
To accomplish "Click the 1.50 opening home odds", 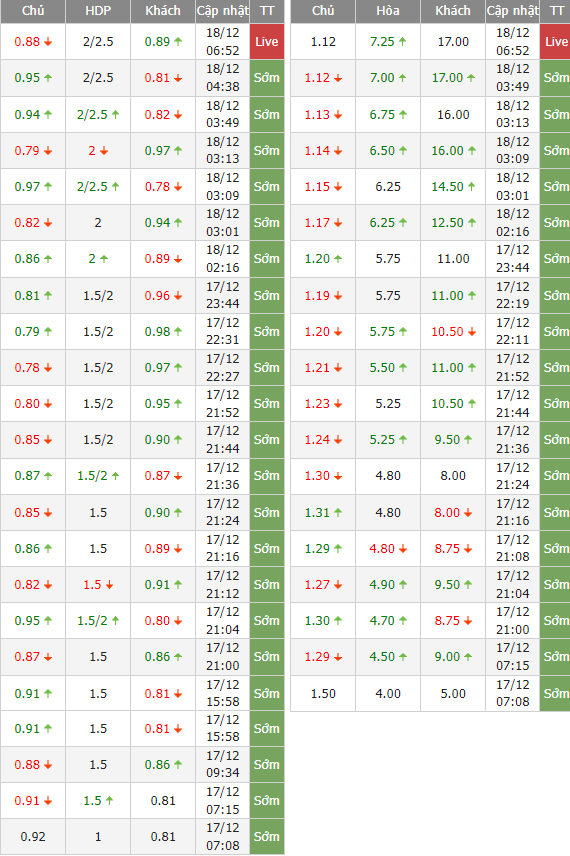I will tap(323, 693).
